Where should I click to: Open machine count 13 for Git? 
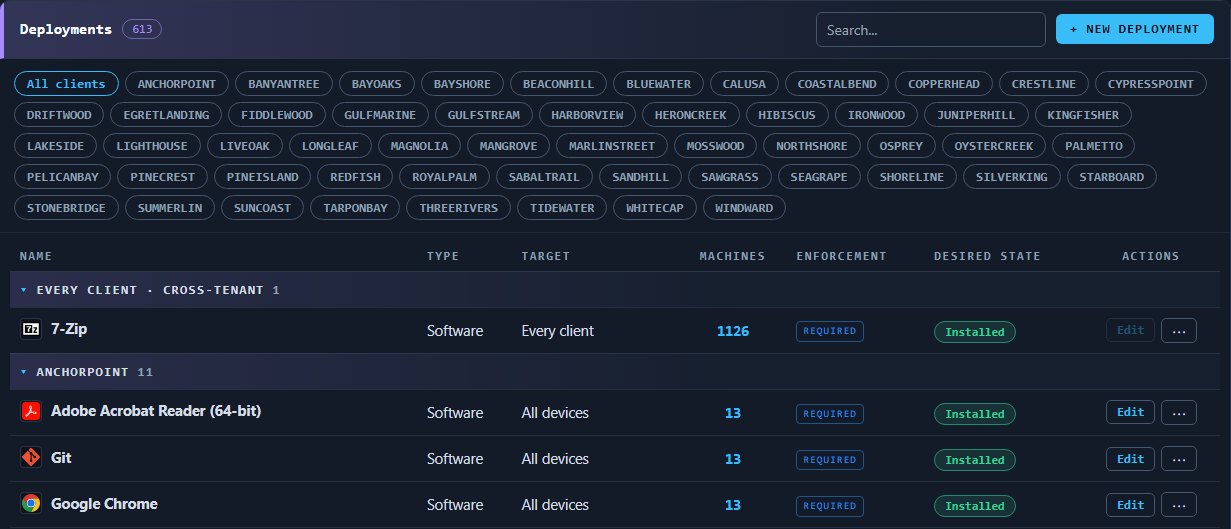coord(733,459)
